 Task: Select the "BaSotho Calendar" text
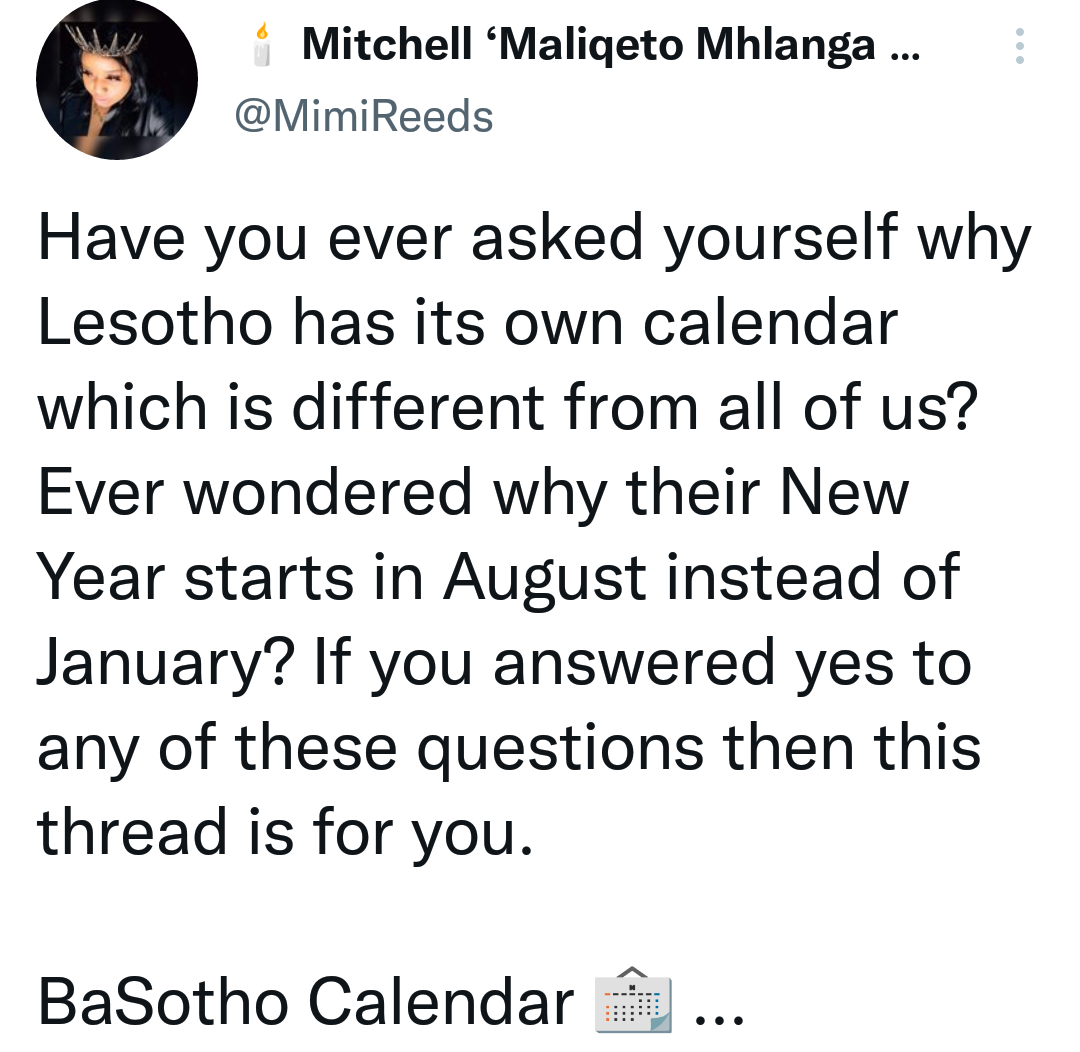(x=306, y=1002)
